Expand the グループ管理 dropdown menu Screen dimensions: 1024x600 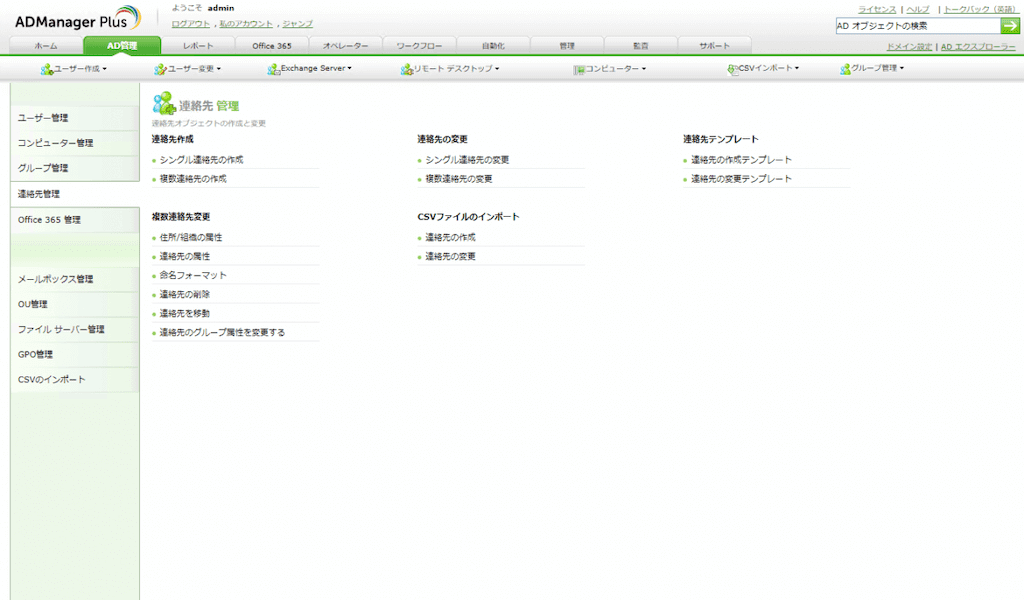pyautogui.click(x=902, y=69)
